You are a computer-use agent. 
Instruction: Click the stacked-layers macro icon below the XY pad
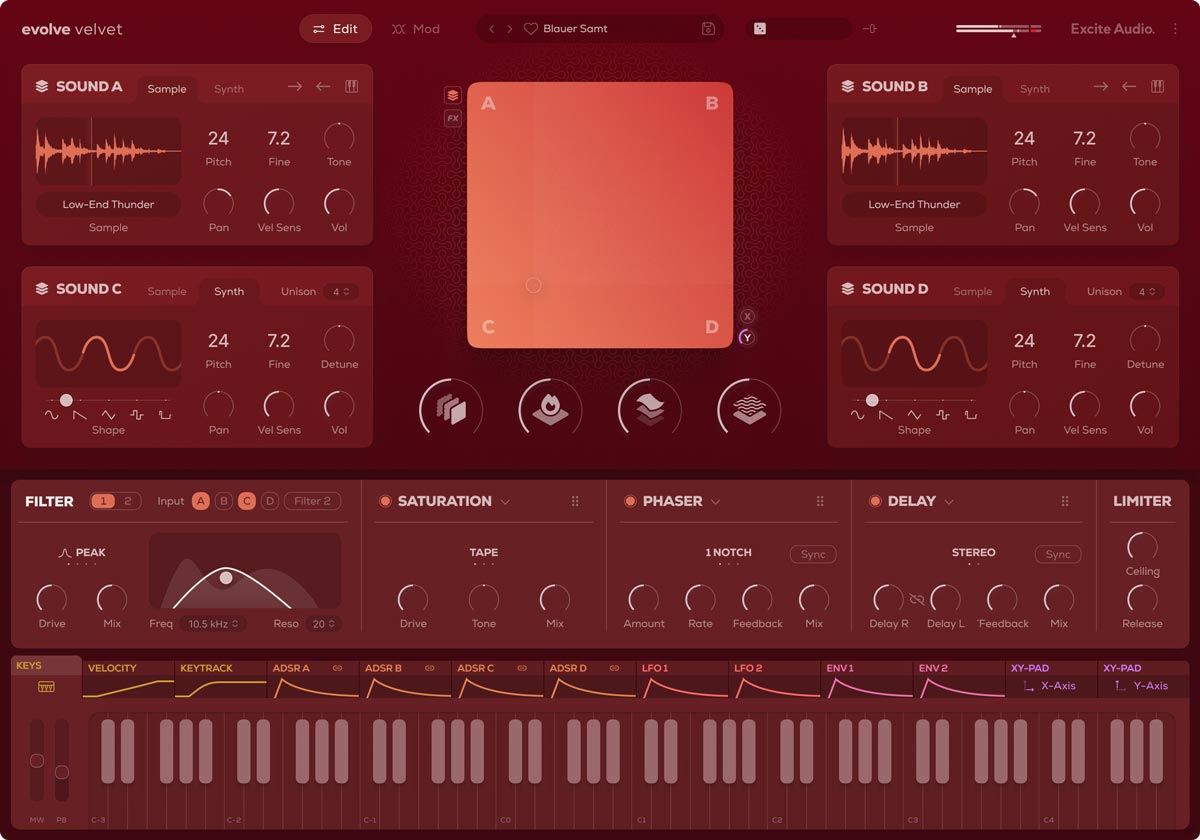(x=648, y=408)
